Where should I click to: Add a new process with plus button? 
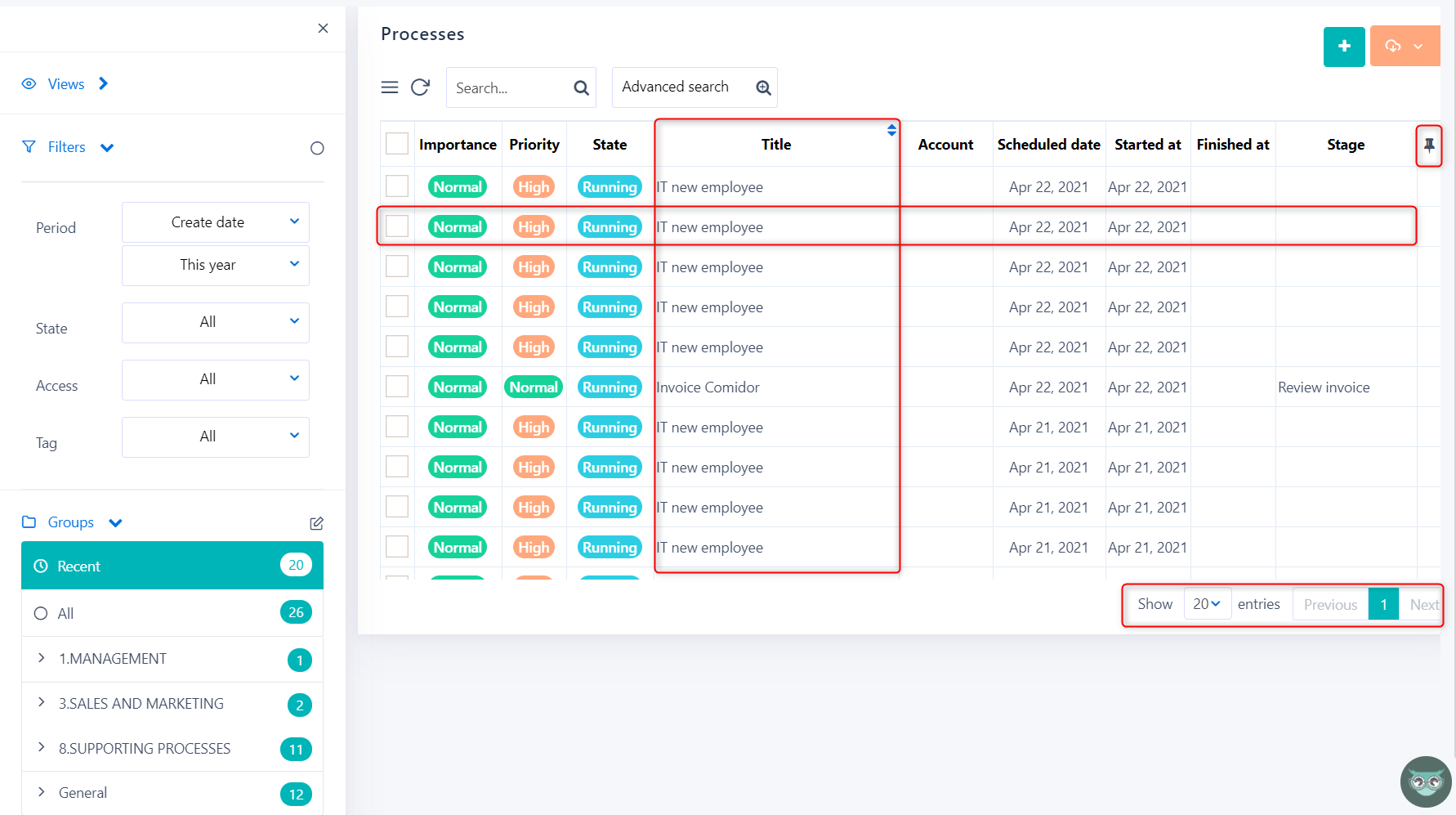(1344, 47)
